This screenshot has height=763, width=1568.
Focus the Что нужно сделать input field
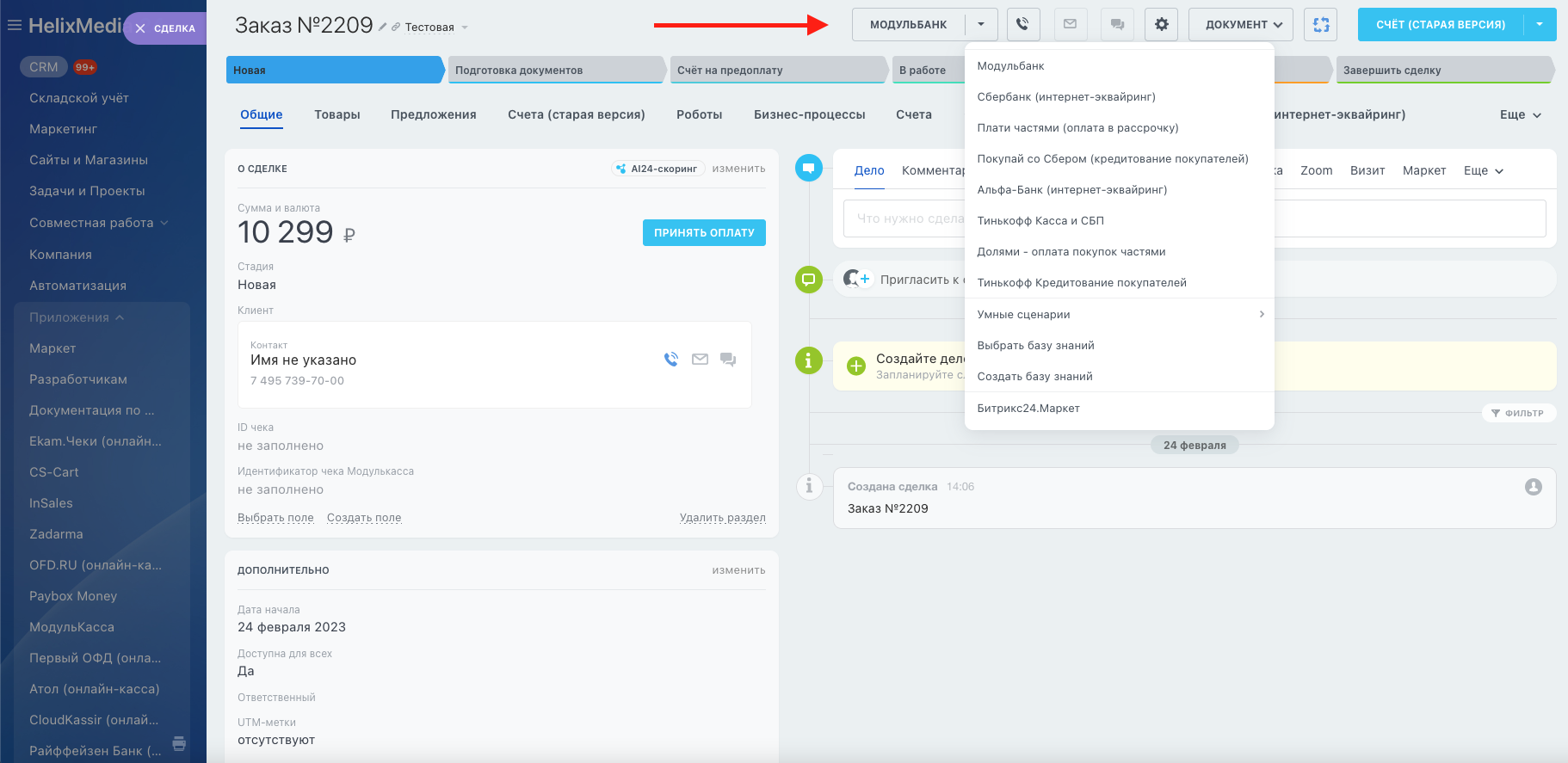coord(1195,218)
